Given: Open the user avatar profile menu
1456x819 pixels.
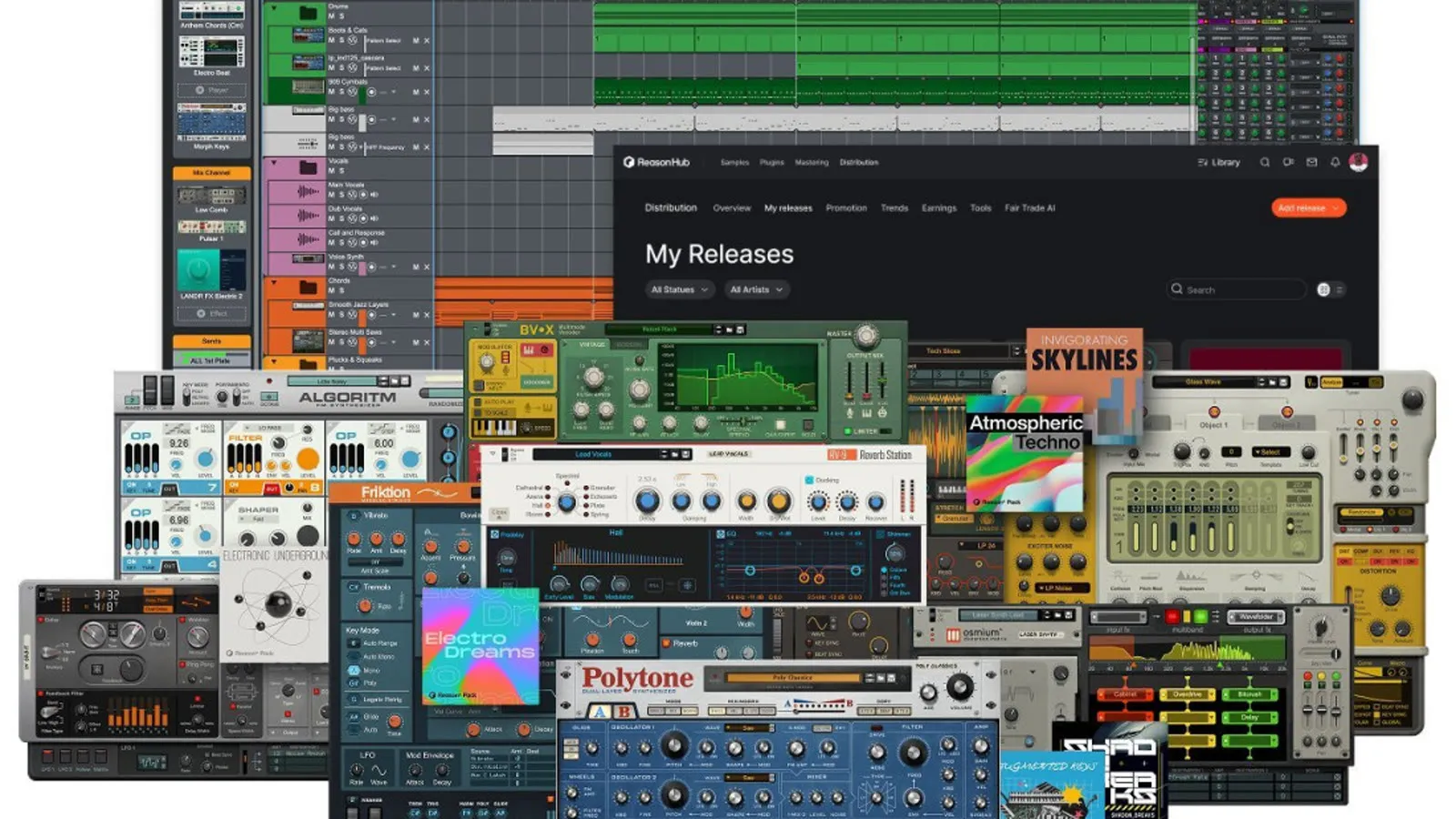Looking at the screenshot, I should 1359,162.
